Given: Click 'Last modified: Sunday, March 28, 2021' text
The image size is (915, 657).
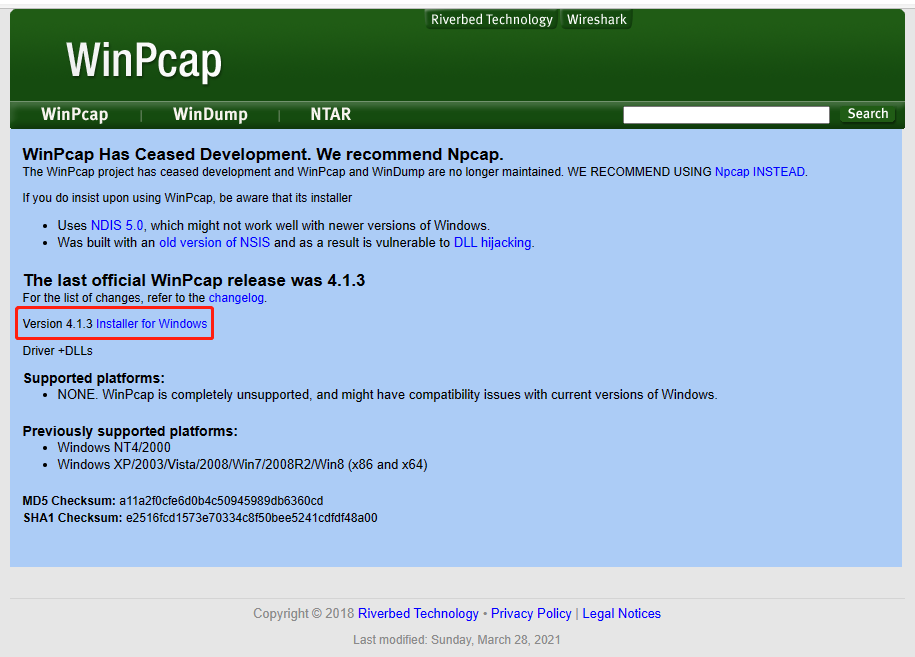Looking at the screenshot, I should pyautogui.click(x=457, y=639).
